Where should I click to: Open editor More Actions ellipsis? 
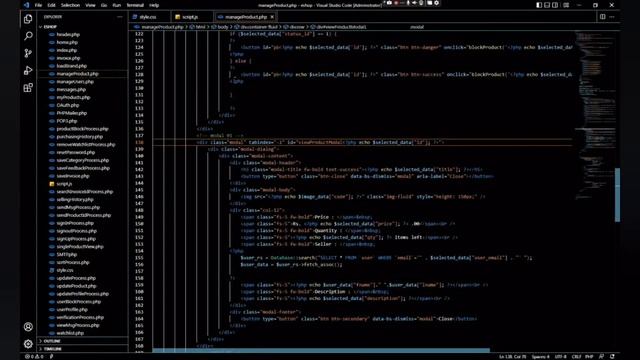pyautogui.click(x=612, y=17)
